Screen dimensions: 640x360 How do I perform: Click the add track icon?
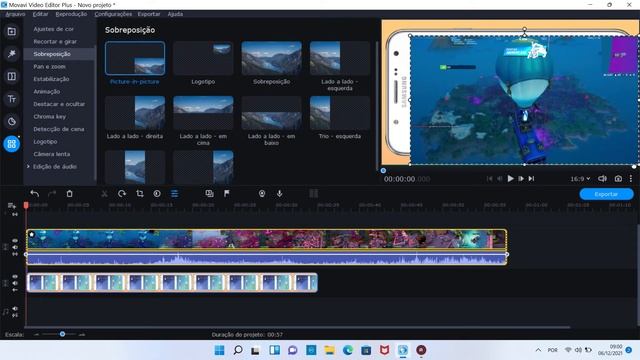click(11, 206)
